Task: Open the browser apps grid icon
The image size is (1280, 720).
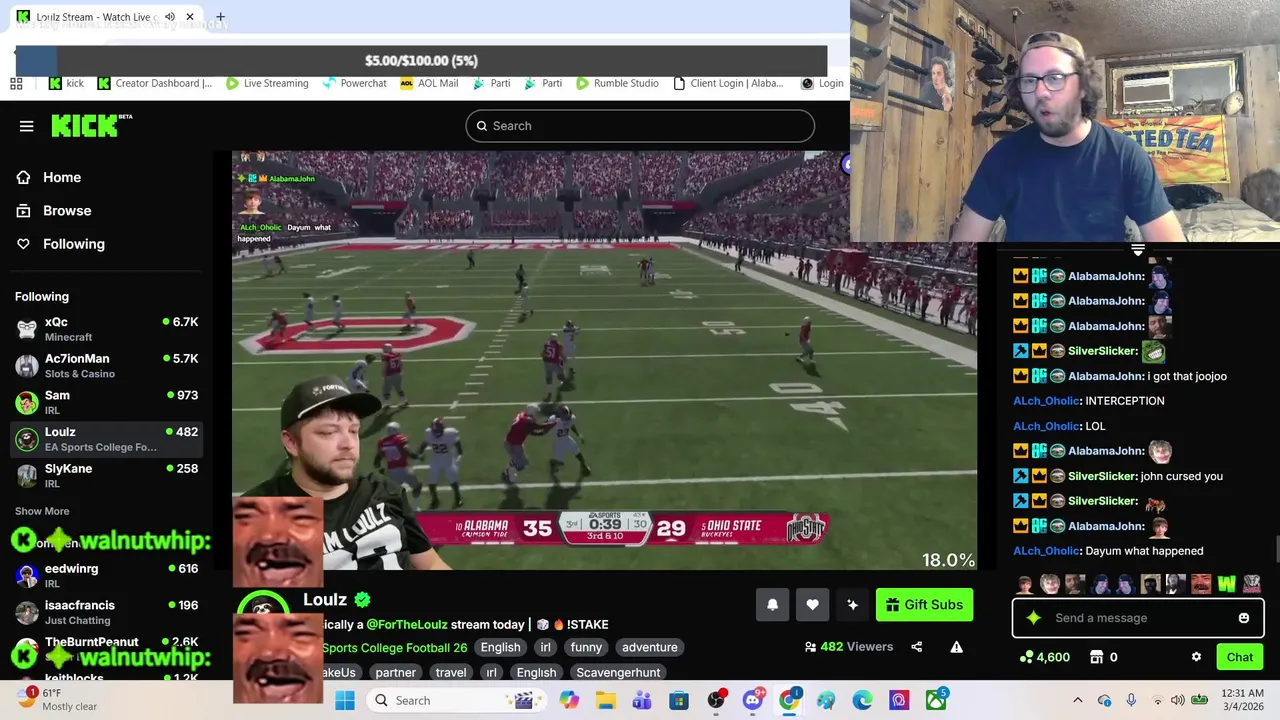Action: pyautogui.click(x=16, y=83)
